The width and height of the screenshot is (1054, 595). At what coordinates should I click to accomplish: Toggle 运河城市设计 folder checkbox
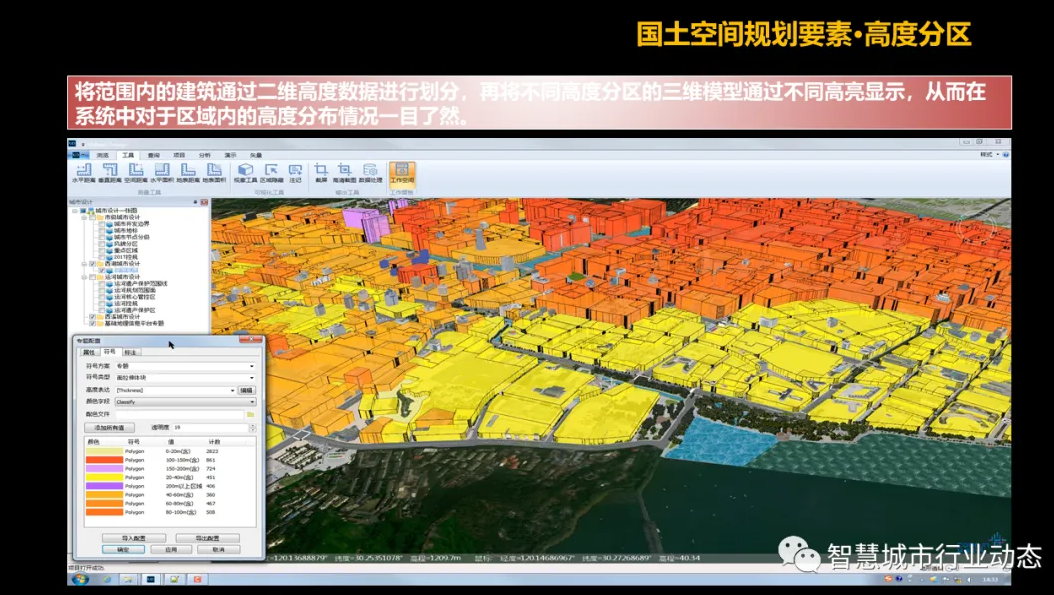[92, 277]
